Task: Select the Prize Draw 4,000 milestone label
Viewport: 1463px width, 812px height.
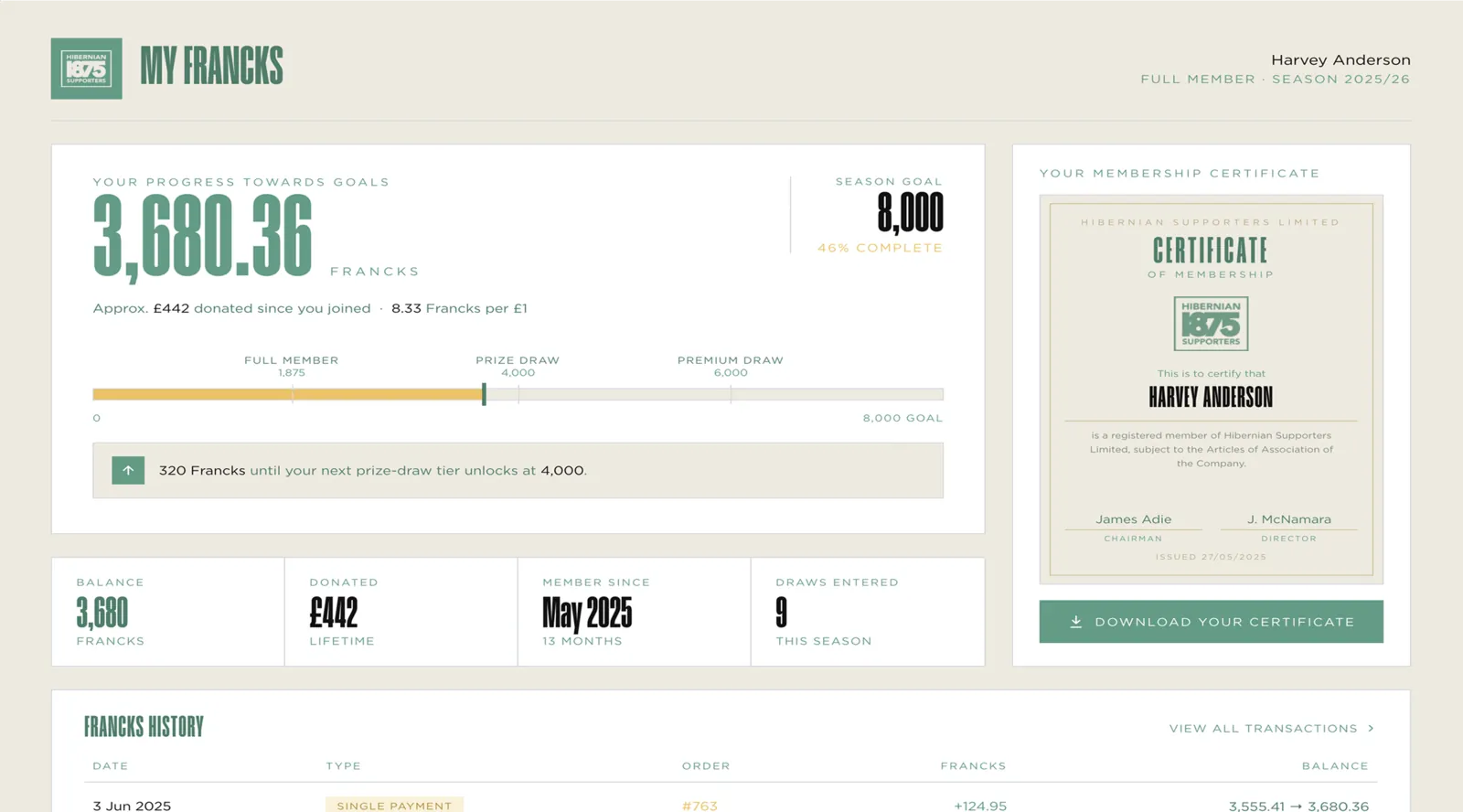Action: coord(518,366)
